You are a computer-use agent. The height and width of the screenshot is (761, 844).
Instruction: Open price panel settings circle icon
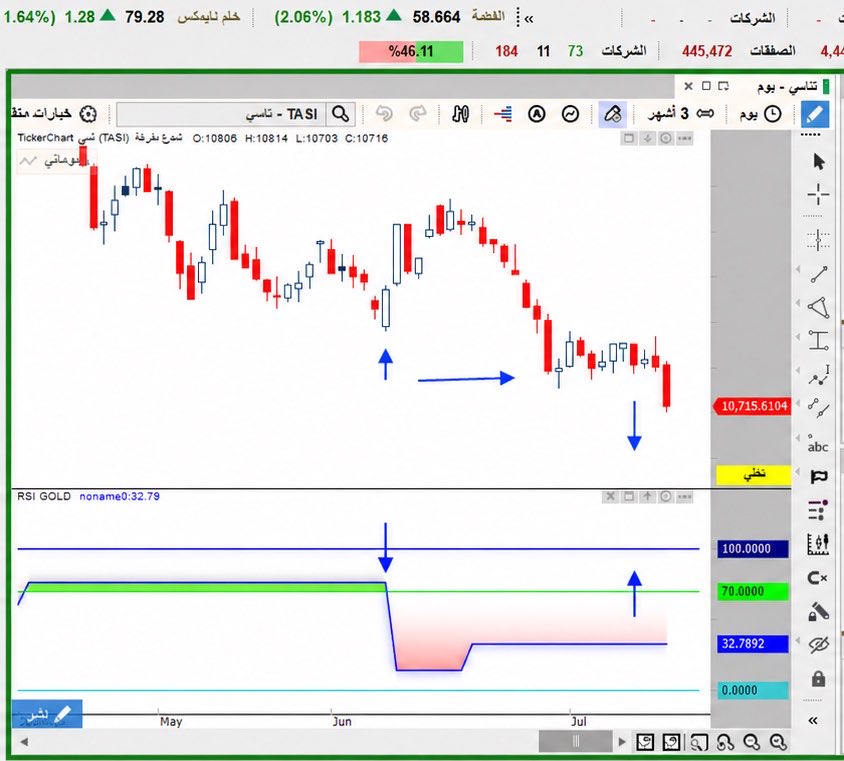click(x=666, y=138)
